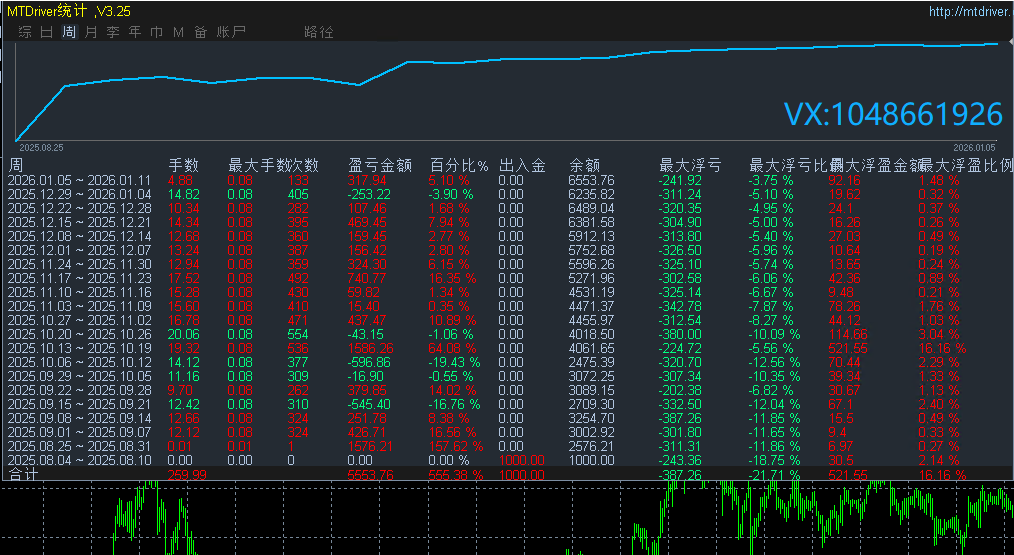Click the 余额 column header
Screen dimensions: 1014x555
(x=585, y=165)
